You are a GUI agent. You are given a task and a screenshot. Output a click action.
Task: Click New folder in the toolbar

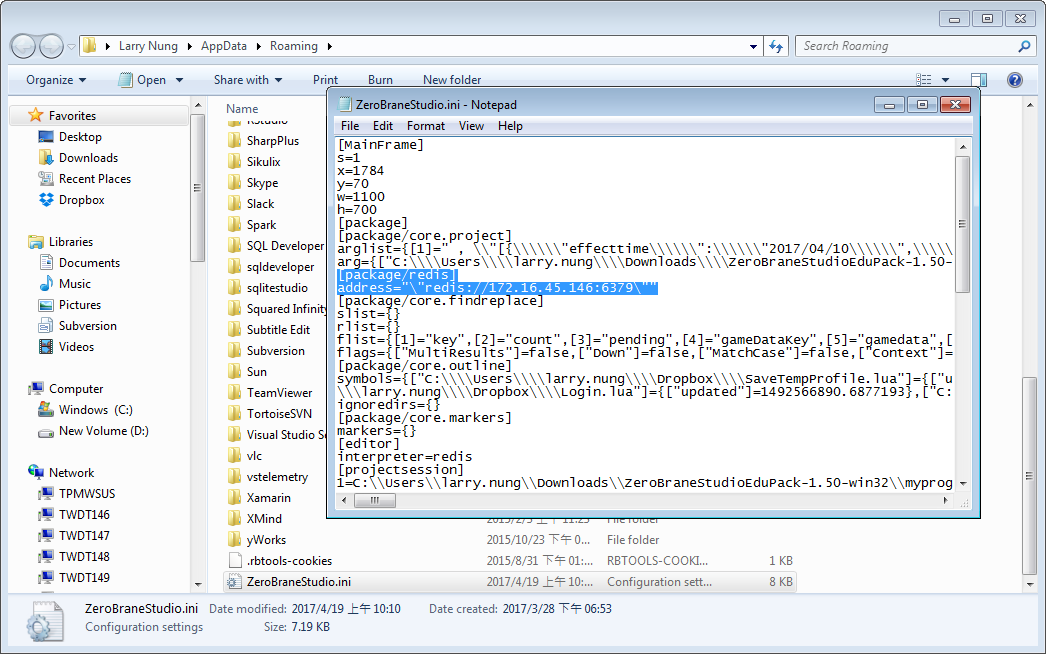(x=452, y=80)
